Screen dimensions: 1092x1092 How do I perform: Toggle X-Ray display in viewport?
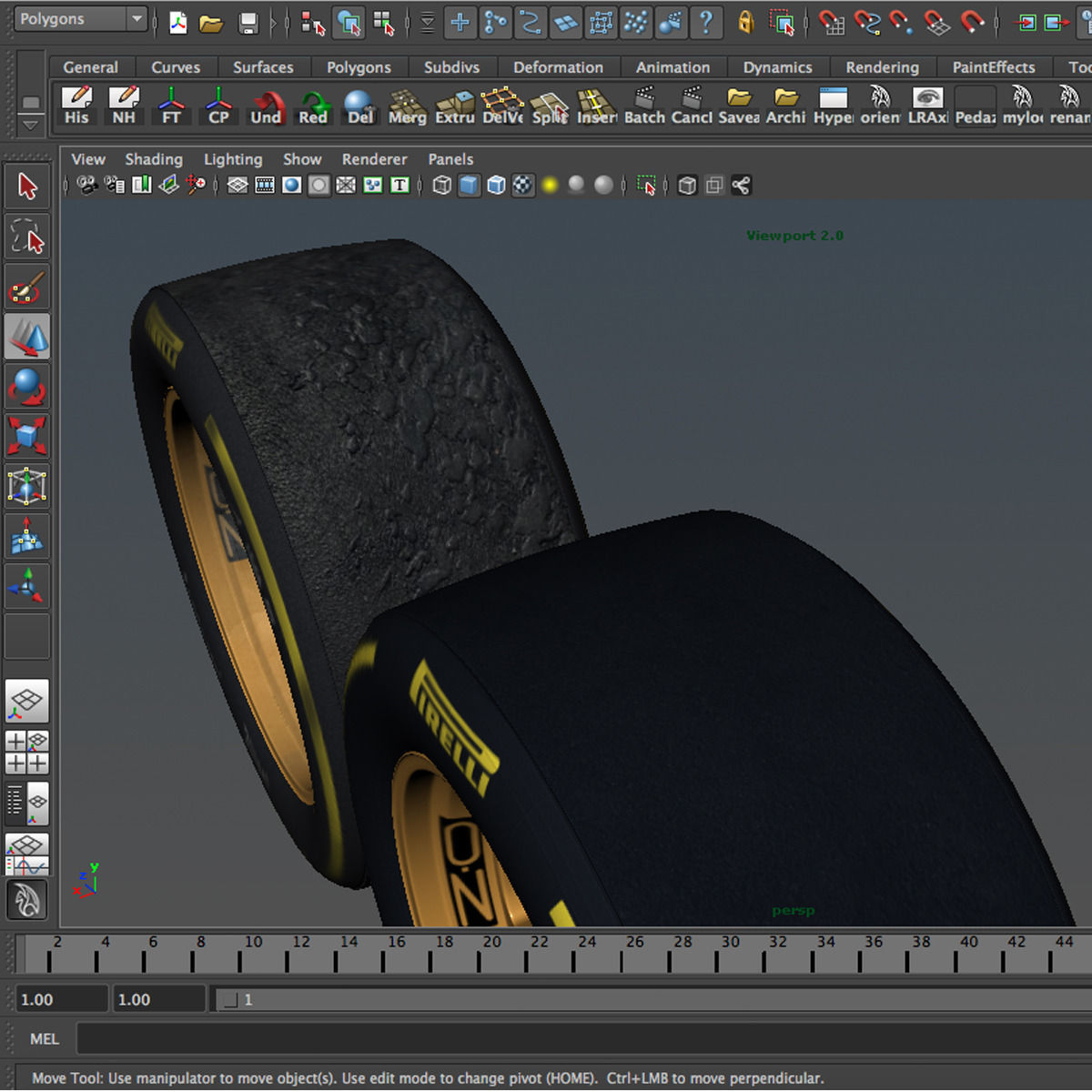pyautogui.click(x=688, y=186)
